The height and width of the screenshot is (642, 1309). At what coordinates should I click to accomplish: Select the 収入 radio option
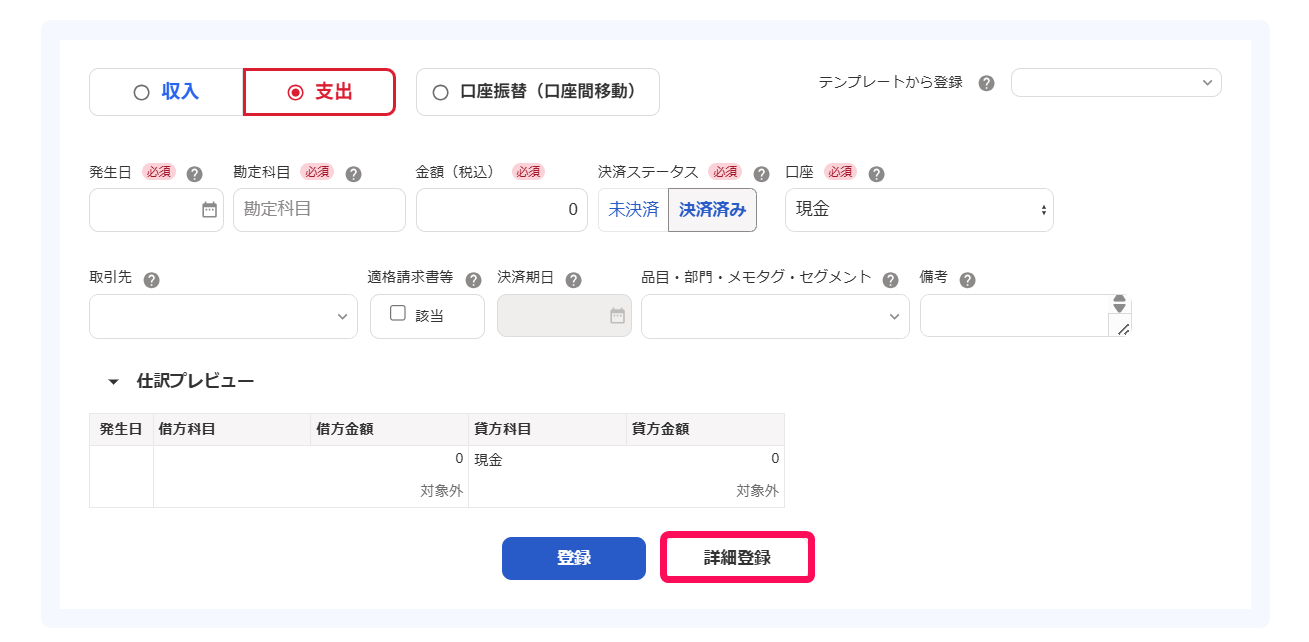point(167,92)
